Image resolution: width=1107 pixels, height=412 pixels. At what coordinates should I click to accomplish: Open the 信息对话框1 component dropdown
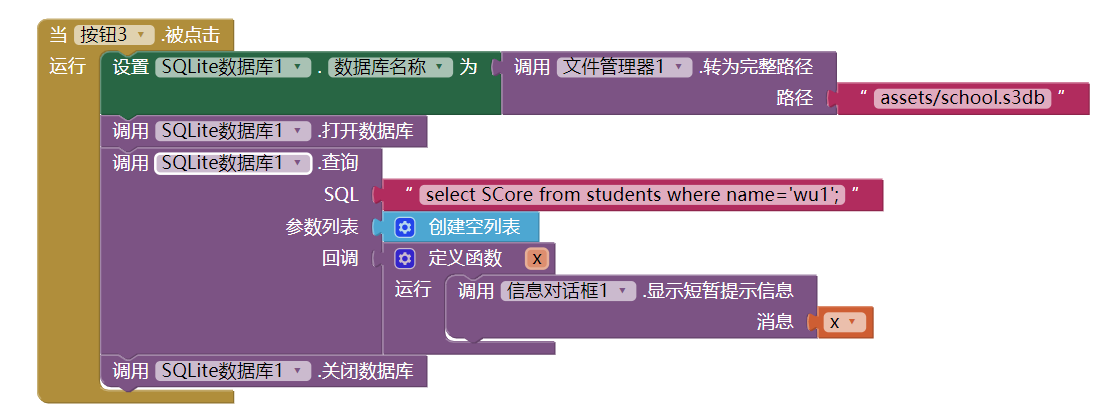point(568,291)
